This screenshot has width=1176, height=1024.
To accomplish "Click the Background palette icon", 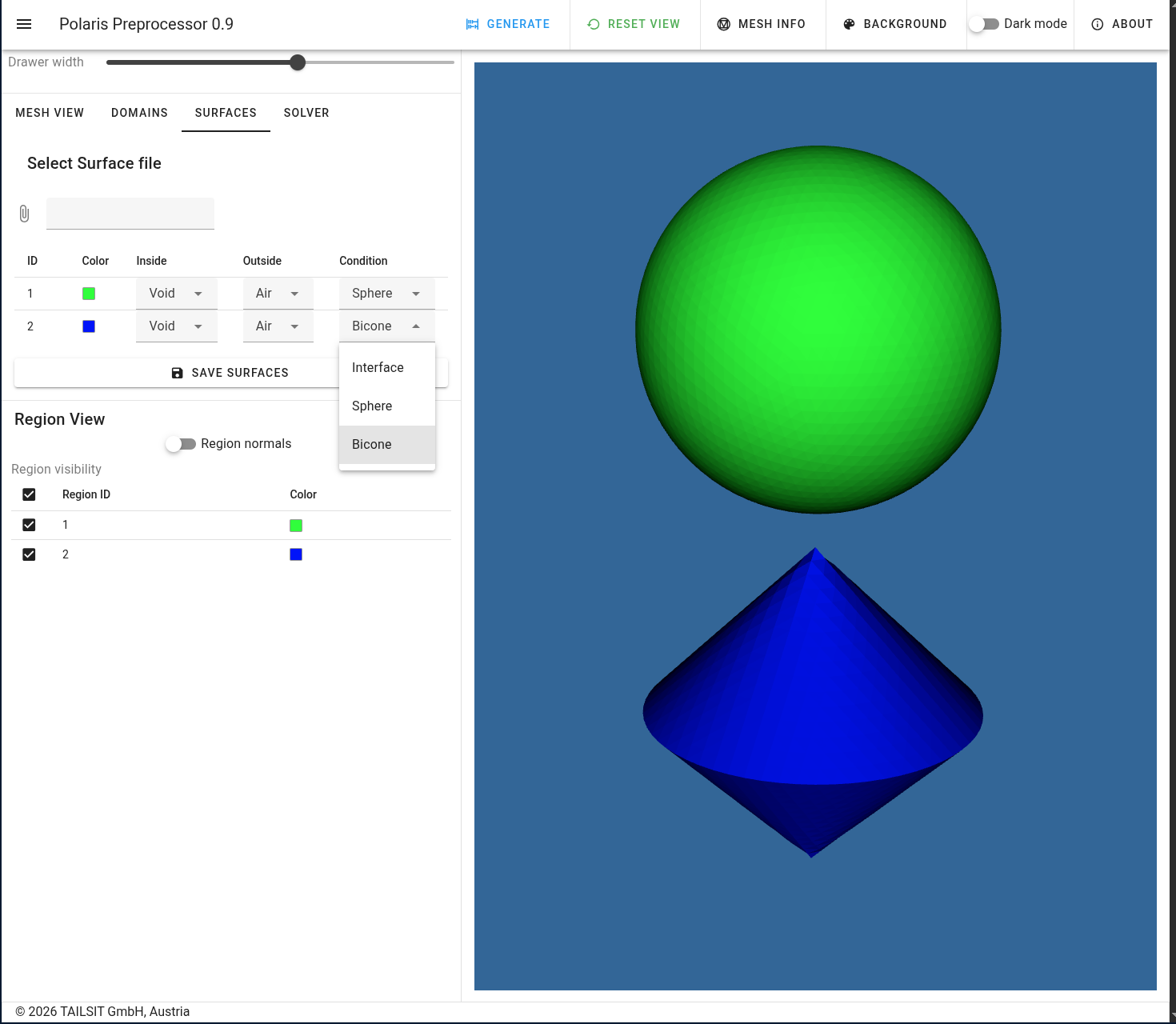I will click(850, 24).
